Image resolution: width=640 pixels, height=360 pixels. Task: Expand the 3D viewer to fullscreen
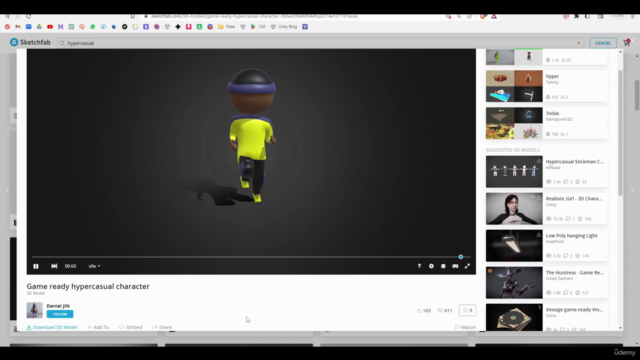pyautogui.click(x=467, y=266)
